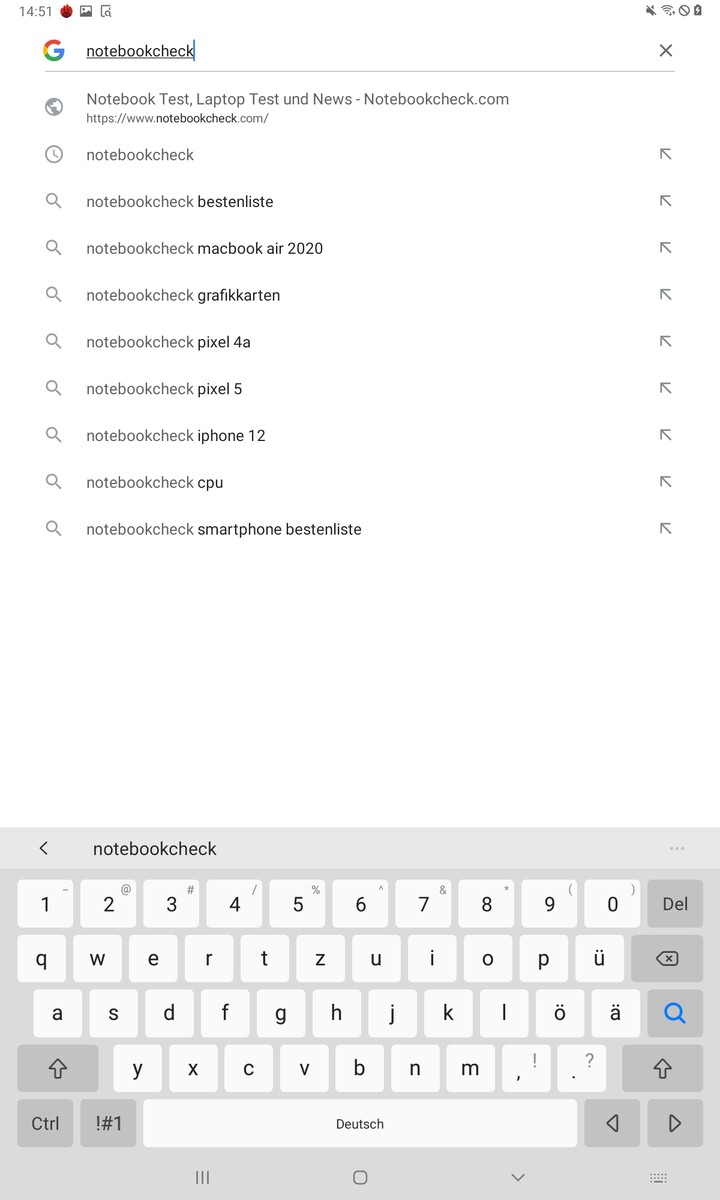Select suggestion 'notebookcheck smartphone bestenliste'
This screenshot has height=1200, width=720.
(x=224, y=529)
